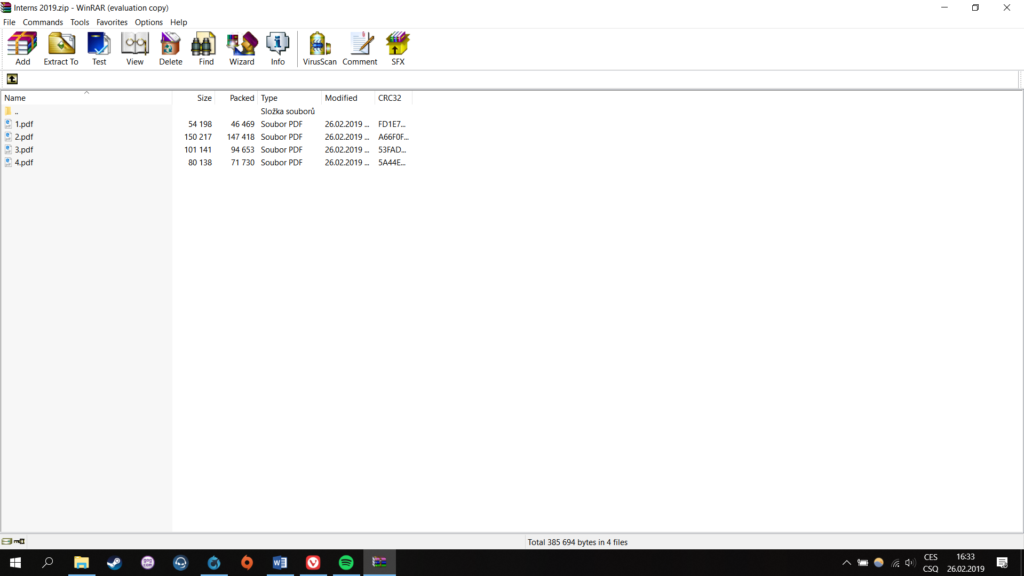Click the WinRAR taskbar button
This screenshot has width=1024, height=576.
379,562
